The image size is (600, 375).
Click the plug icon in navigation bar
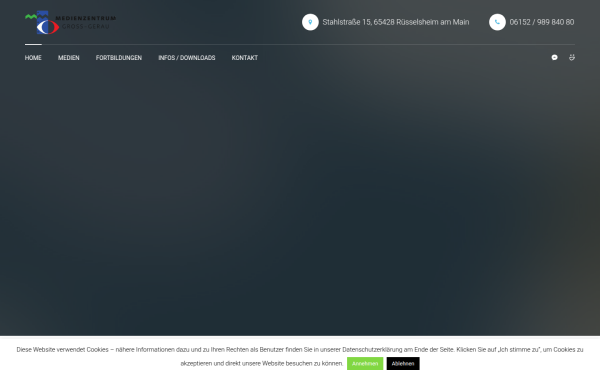click(572, 57)
